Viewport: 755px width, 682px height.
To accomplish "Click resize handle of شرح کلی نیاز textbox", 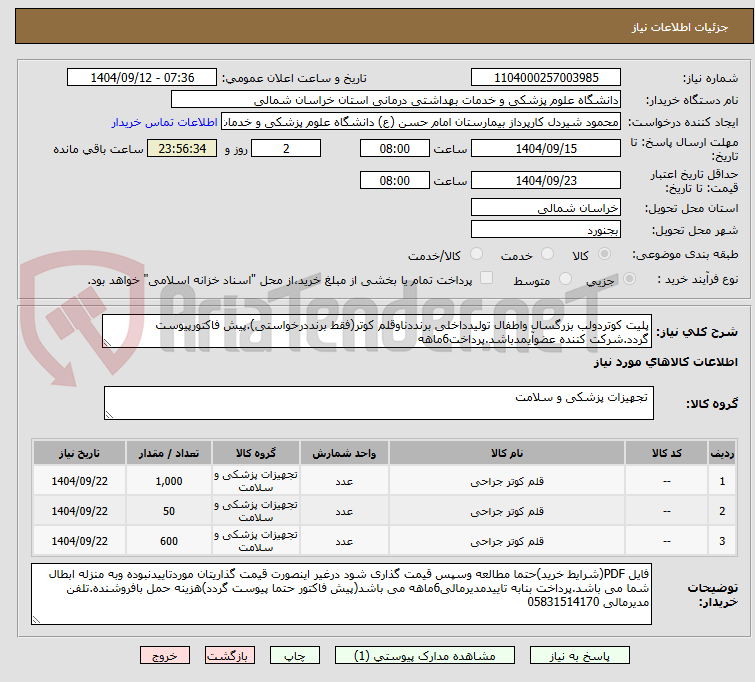I will [x=107, y=343].
